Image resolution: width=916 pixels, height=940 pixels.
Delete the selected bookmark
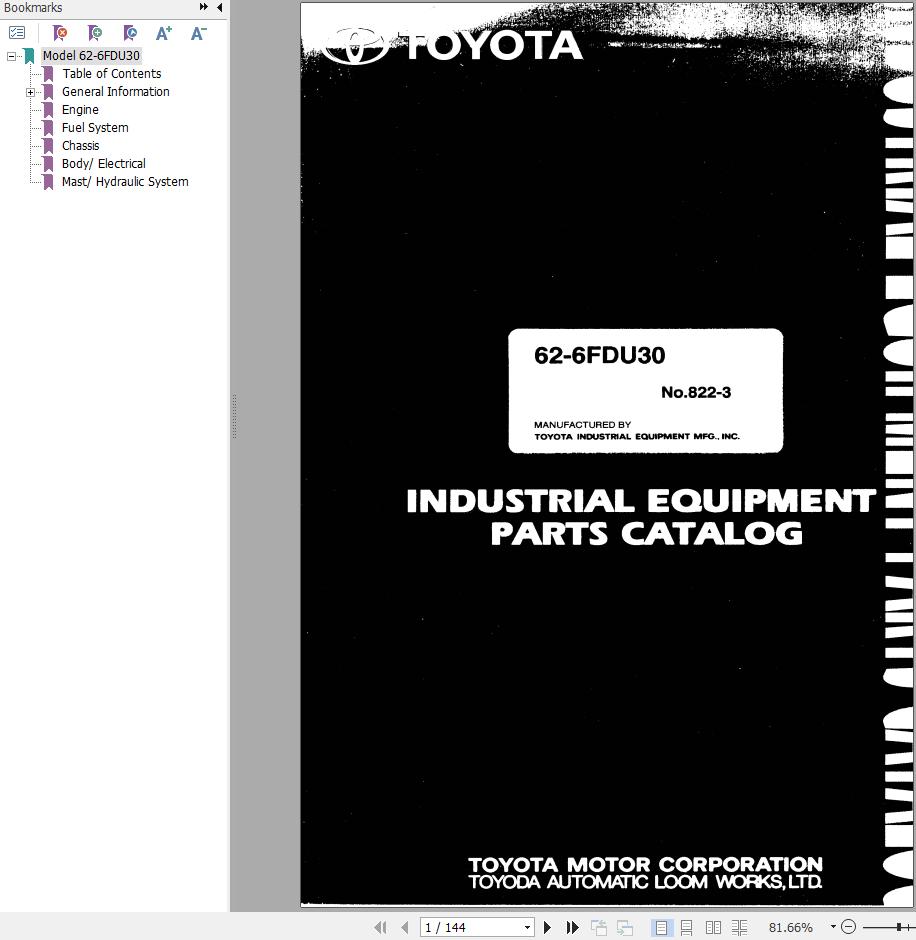pyautogui.click(x=59, y=33)
